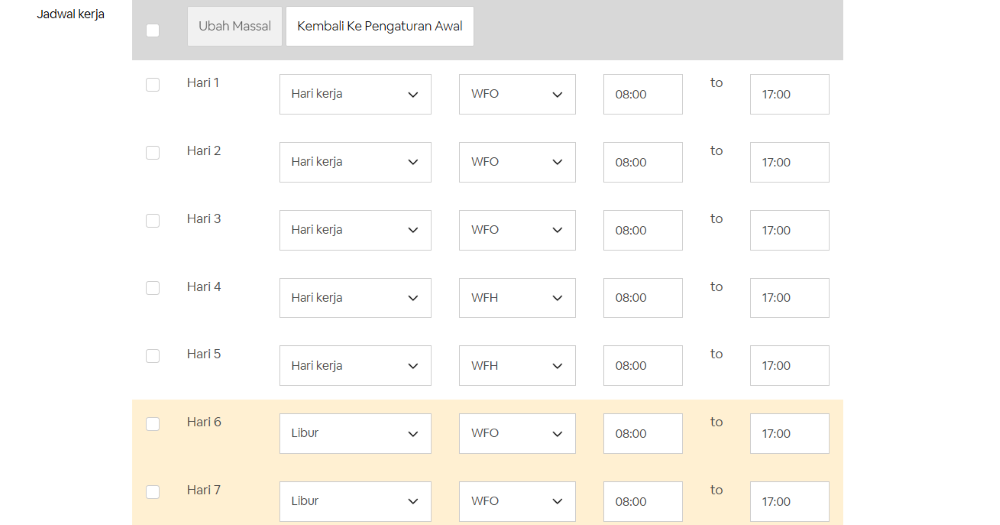Click the Hari 6 end time field
Viewport: 1000px width, 525px height.
point(790,433)
